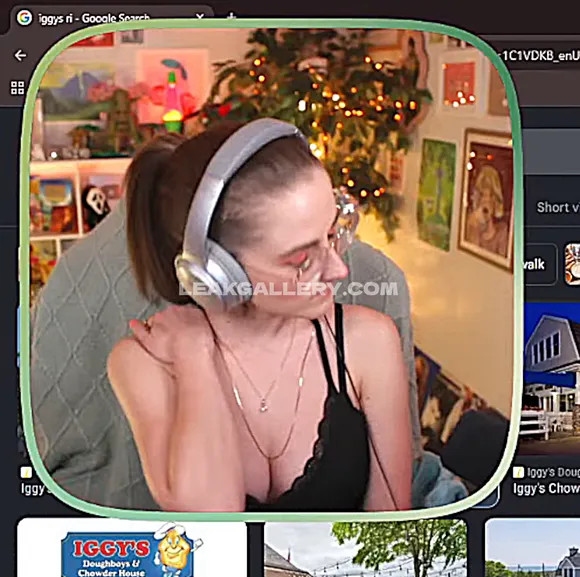
Task: Click the yellow favicon above left Iggy label
Action: point(26,472)
